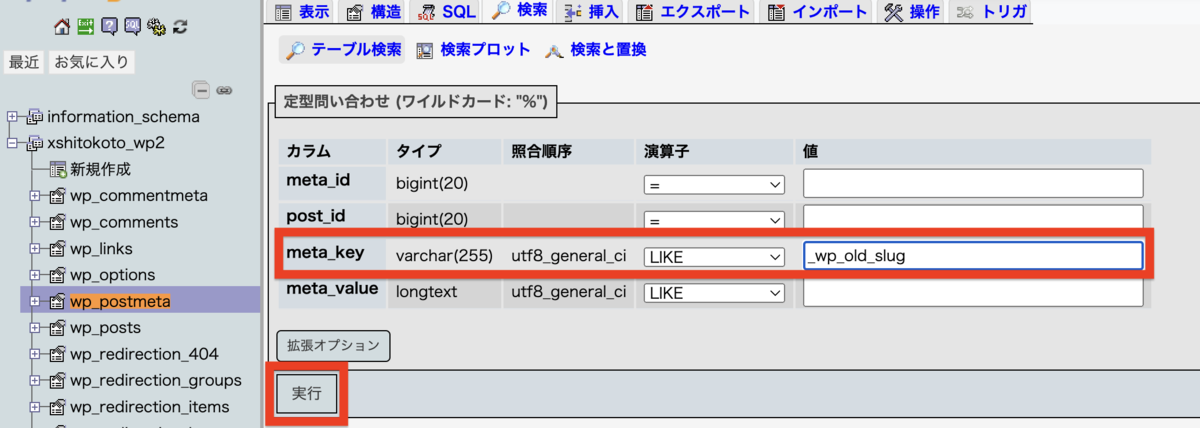This screenshot has height=428, width=1200.
Task: Collapse the xshitokoto_wp2 database node
Action: 13,143
